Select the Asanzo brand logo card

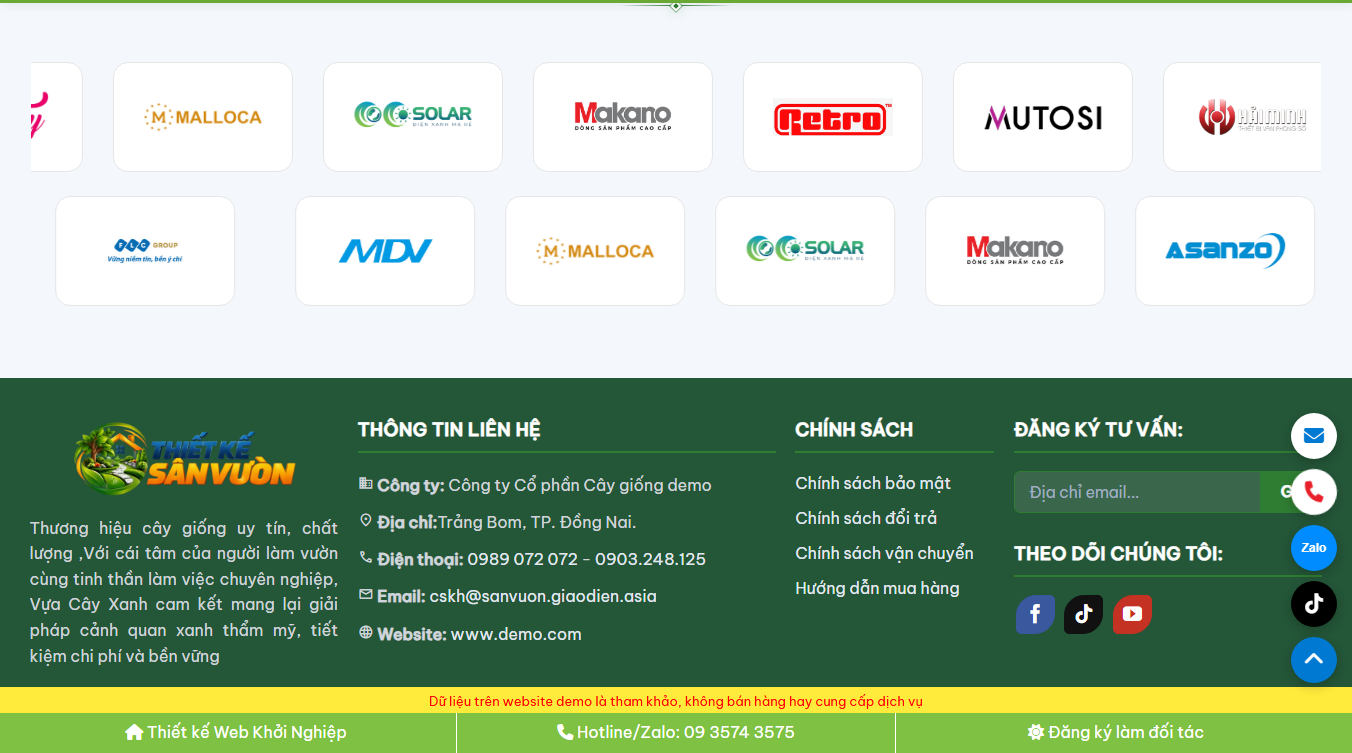(1225, 251)
